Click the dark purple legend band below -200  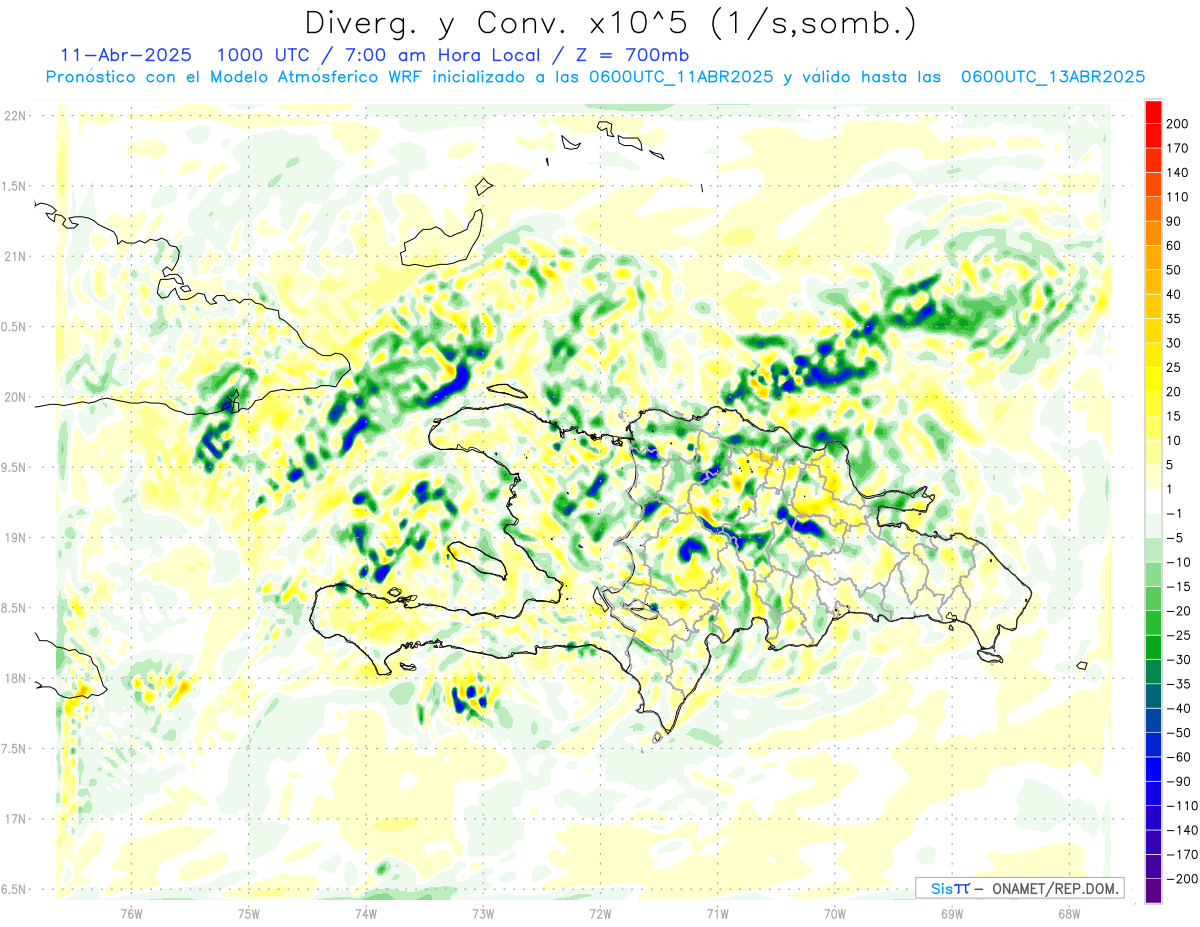1153,890
